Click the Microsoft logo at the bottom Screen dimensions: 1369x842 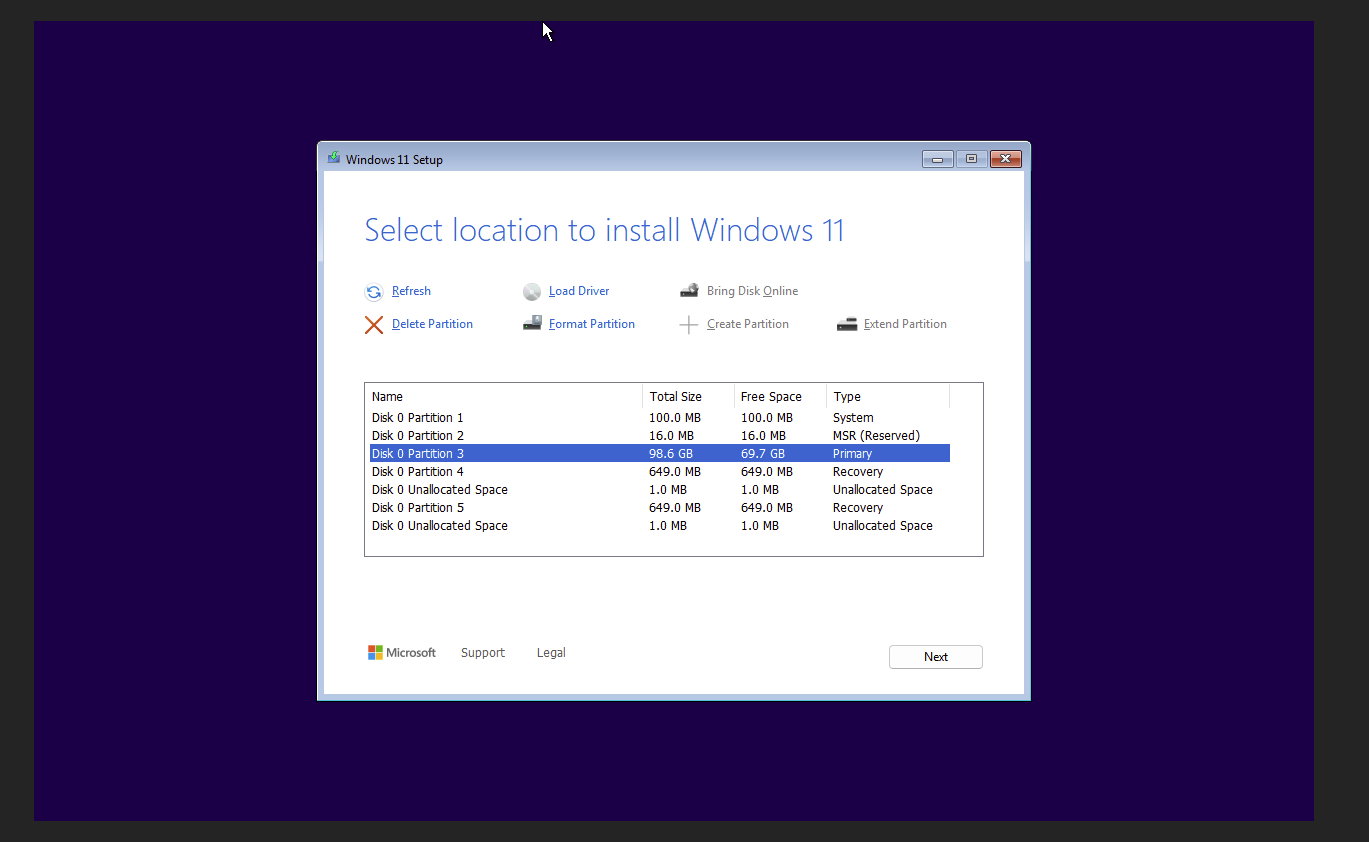coord(375,652)
